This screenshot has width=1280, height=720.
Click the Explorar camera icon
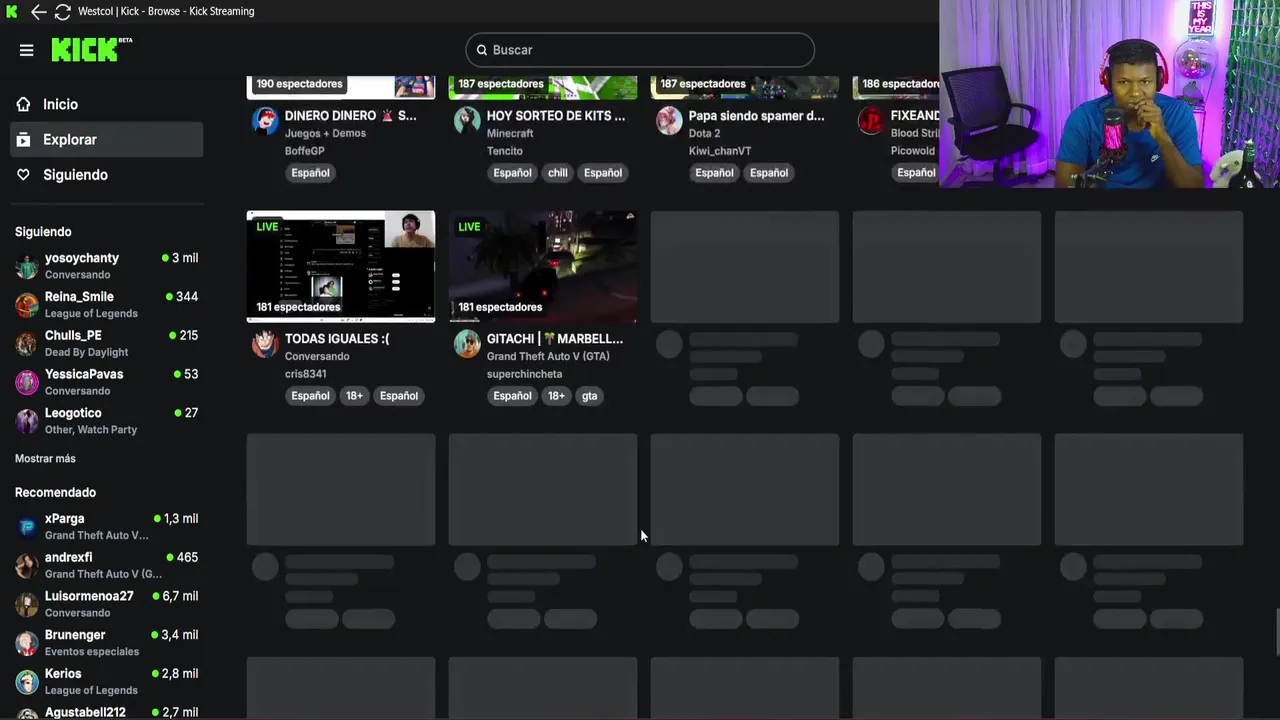pyautogui.click(x=23, y=140)
